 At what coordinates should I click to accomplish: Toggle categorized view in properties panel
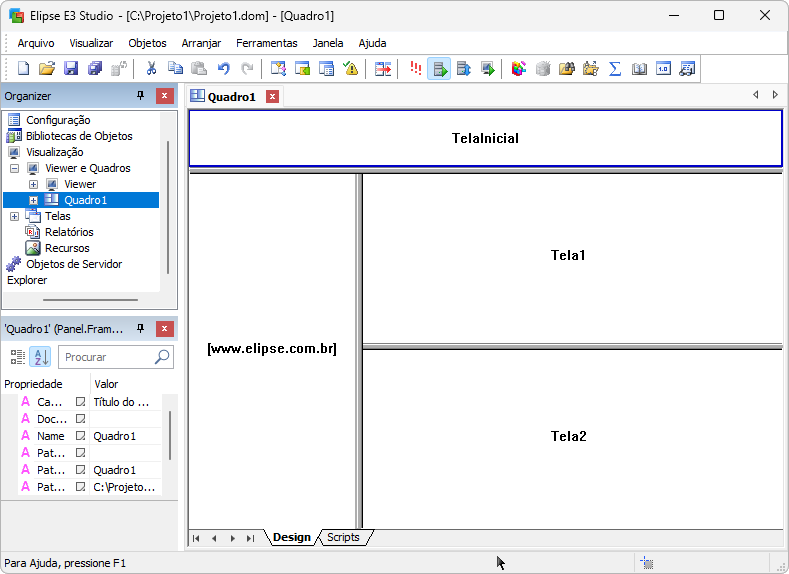tap(18, 357)
